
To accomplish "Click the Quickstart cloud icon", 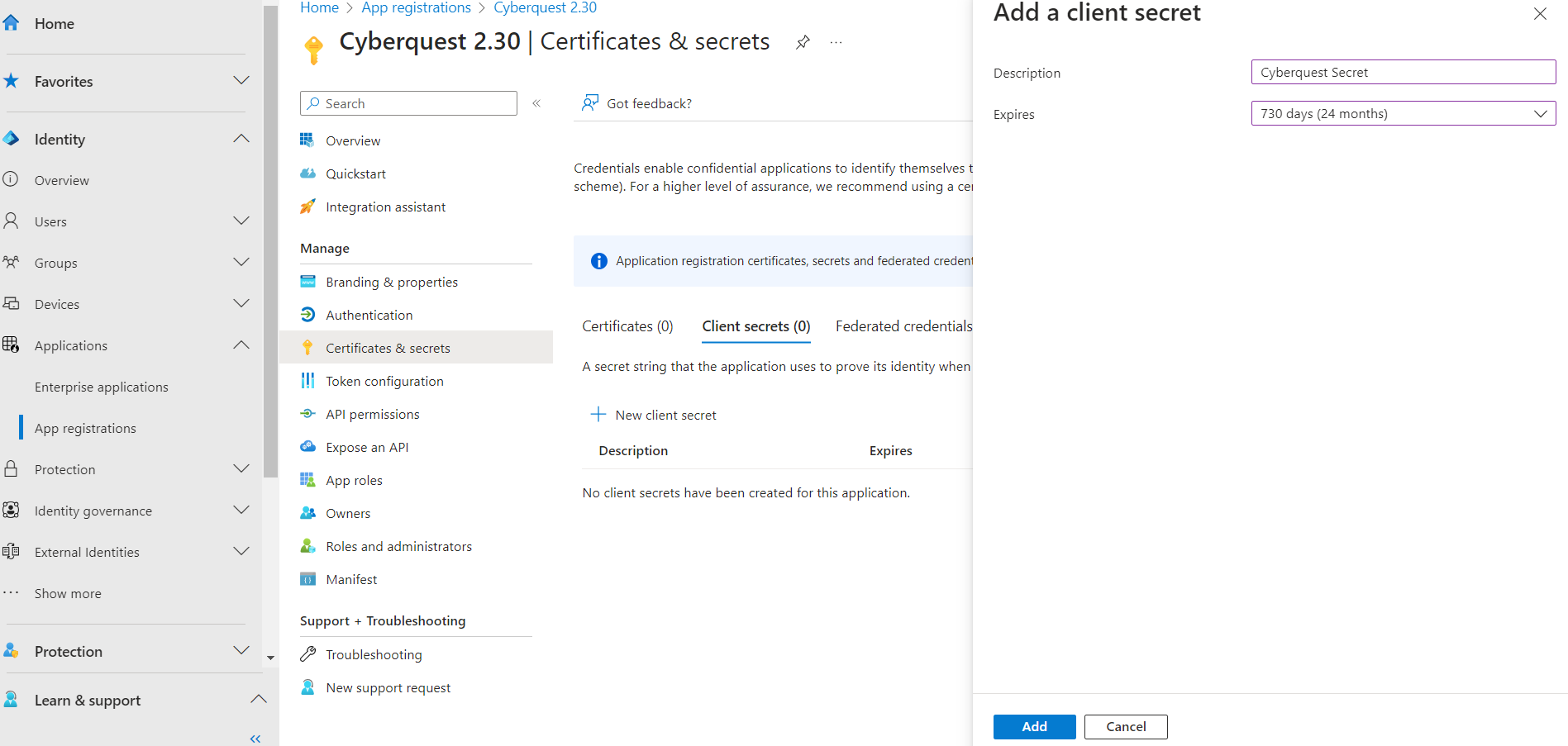I will pos(307,173).
